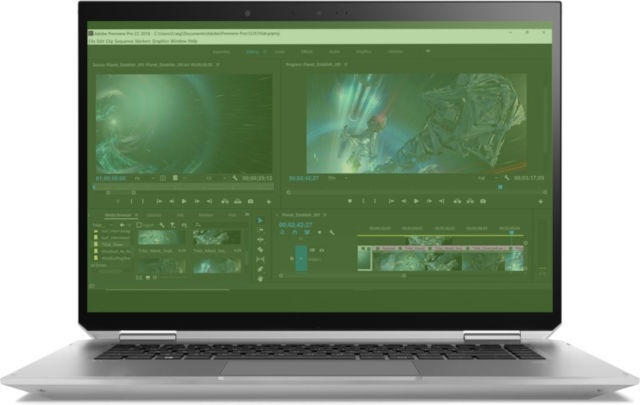Step back one frame in Source monitor

click(172, 201)
